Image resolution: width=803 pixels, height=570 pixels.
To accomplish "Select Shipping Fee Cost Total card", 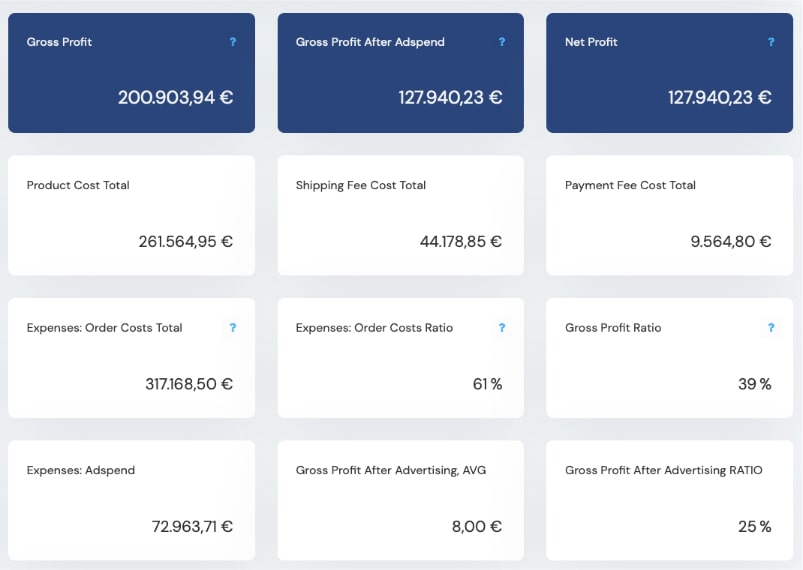I will (x=400, y=216).
